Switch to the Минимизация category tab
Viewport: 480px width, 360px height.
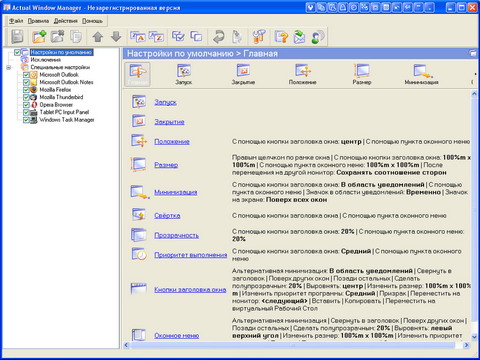click(x=421, y=74)
